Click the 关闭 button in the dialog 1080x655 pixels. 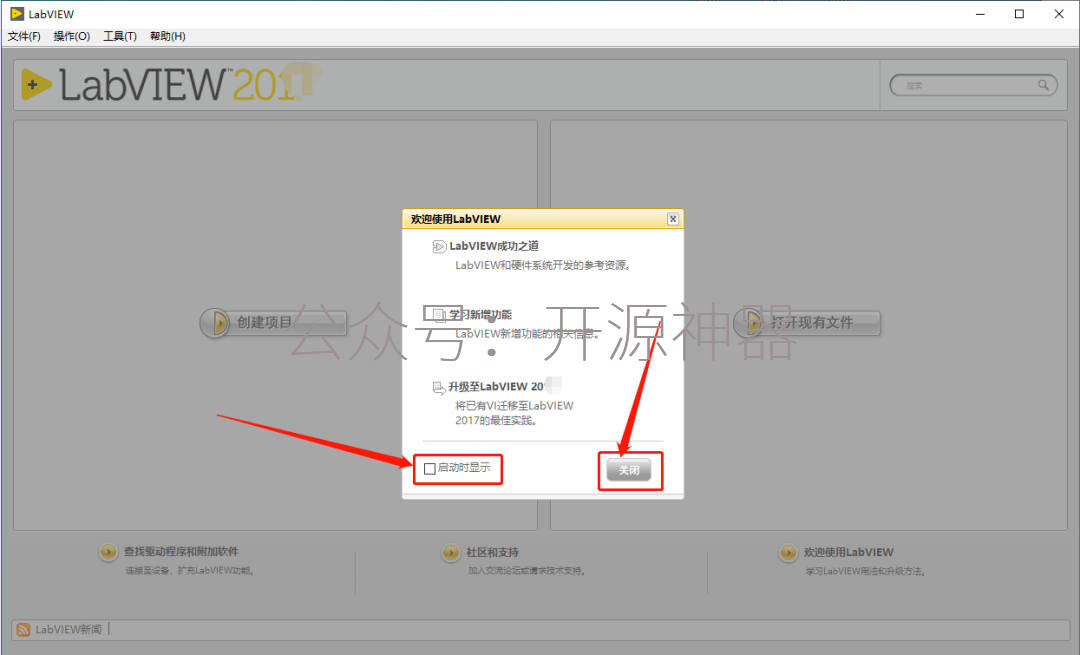(629, 470)
